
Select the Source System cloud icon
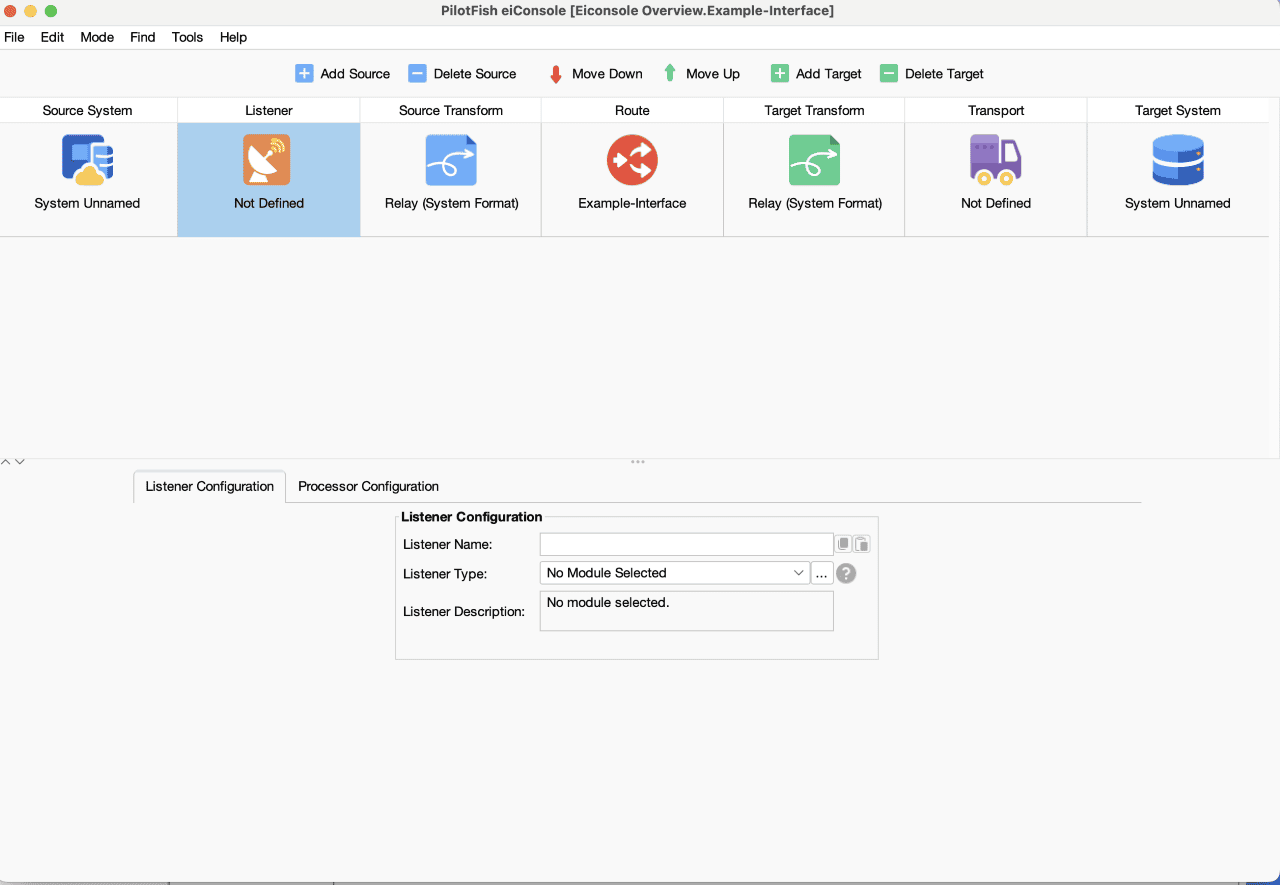coord(87,160)
